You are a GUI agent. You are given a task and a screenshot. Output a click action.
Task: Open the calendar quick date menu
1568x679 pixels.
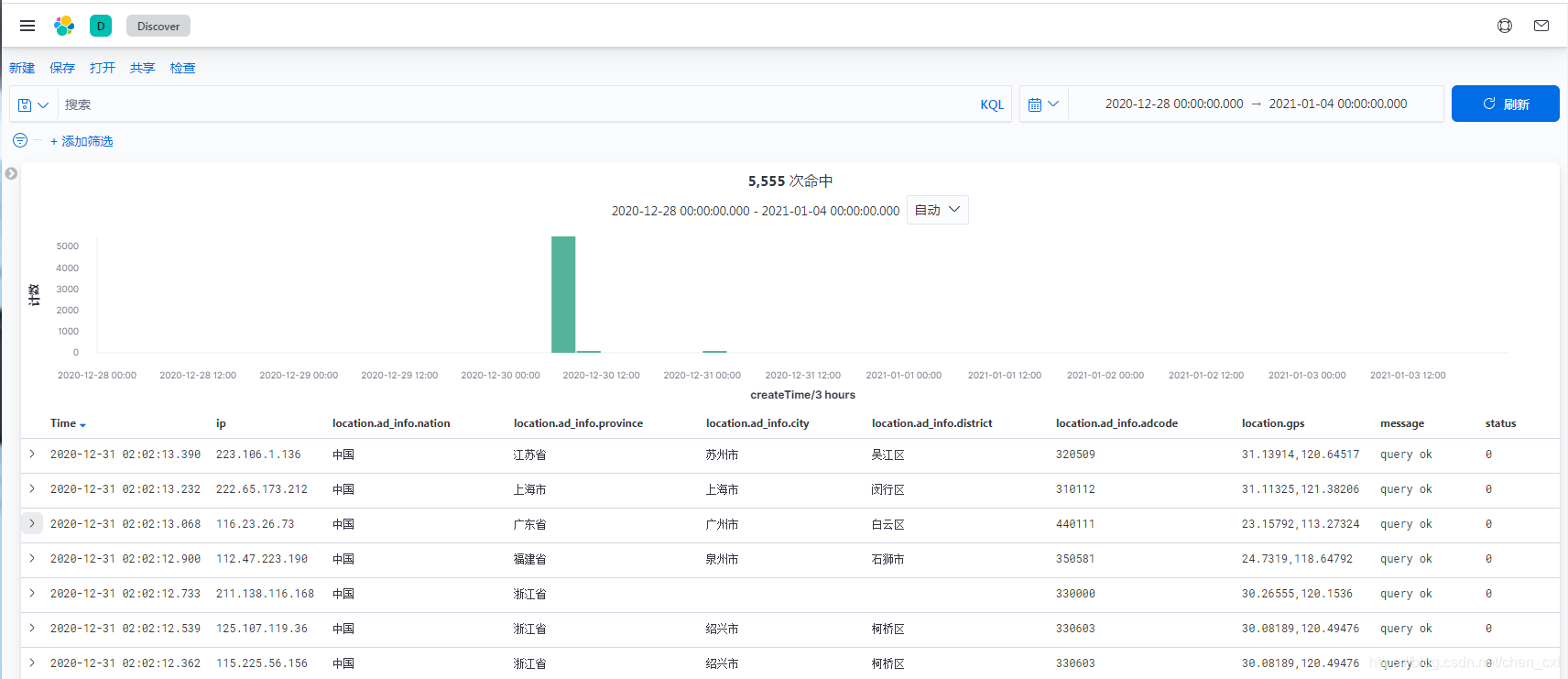tap(1043, 104)
